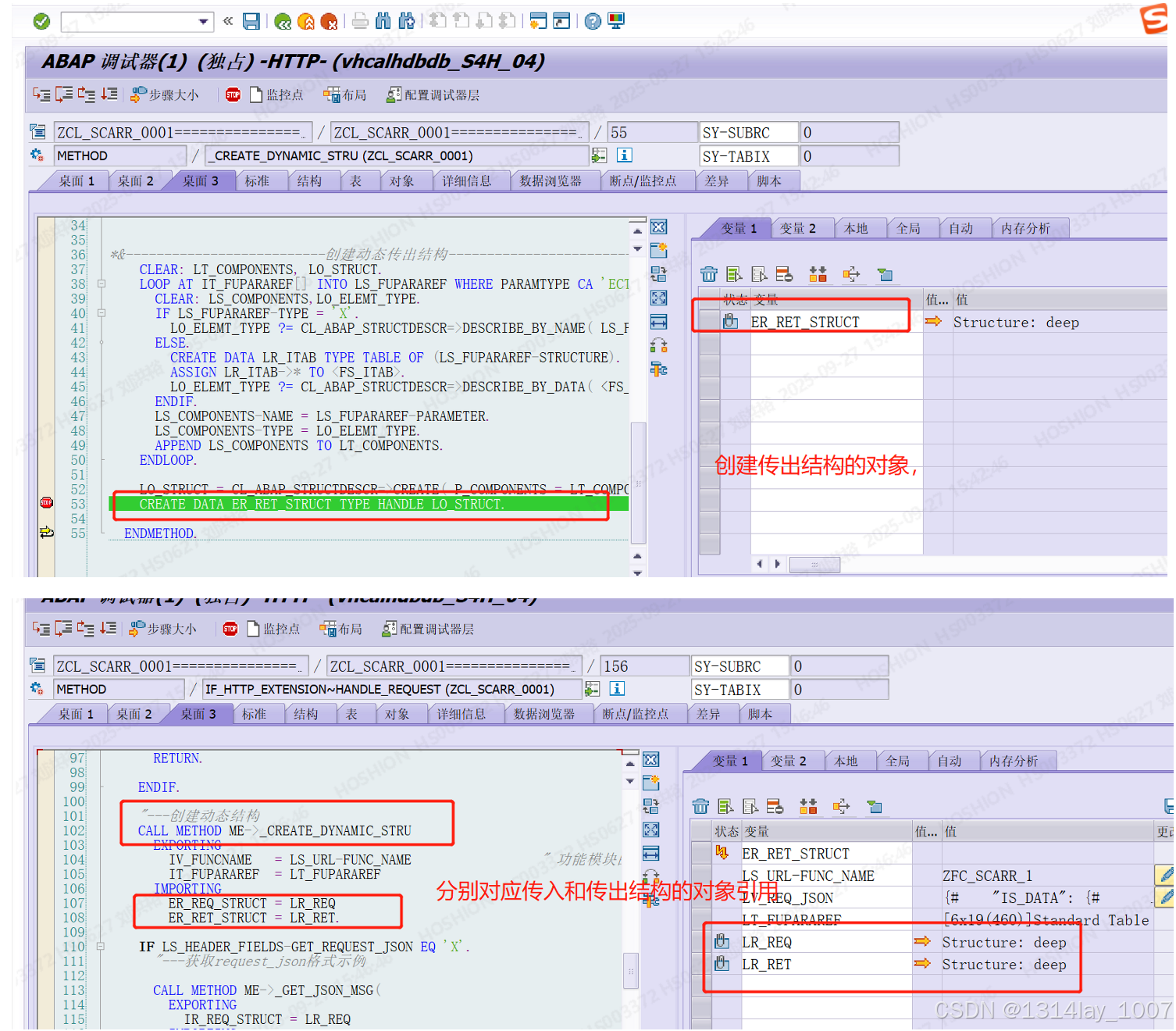The image size is (1176, 1031).
Task: Click 步骤大小 button in upper debugger
Action: pos(165,95)
